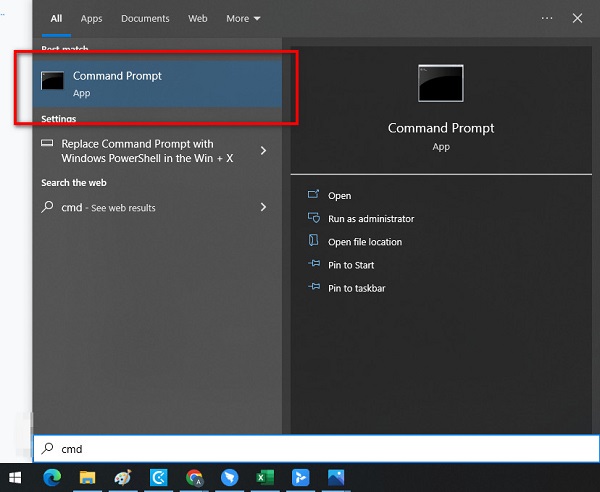Open File Explorer from the taskbar
The height and width of the screenshot is (492, 600).
point(88,477)
